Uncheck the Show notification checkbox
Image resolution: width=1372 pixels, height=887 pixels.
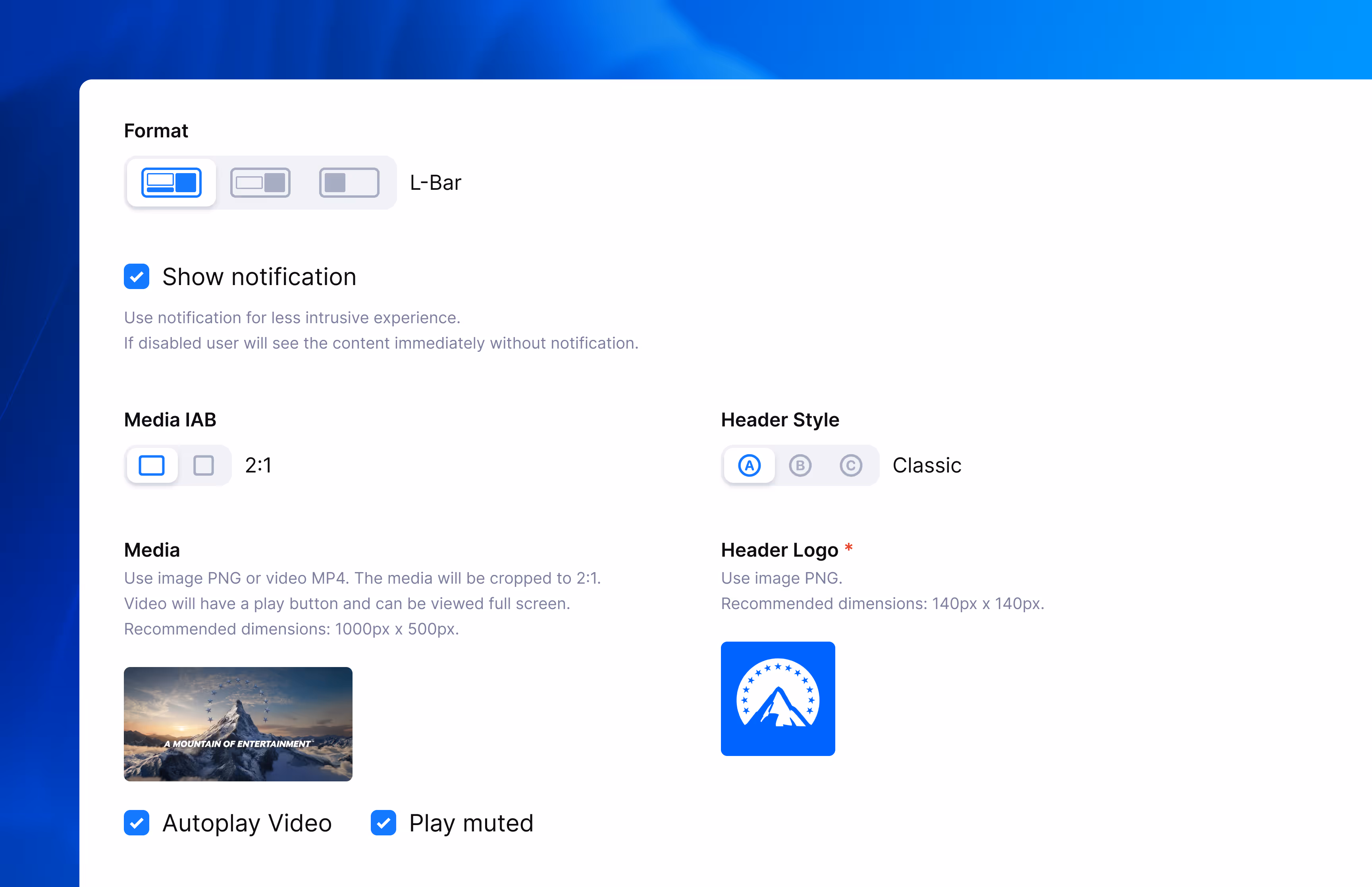click(x=137, y=277)
